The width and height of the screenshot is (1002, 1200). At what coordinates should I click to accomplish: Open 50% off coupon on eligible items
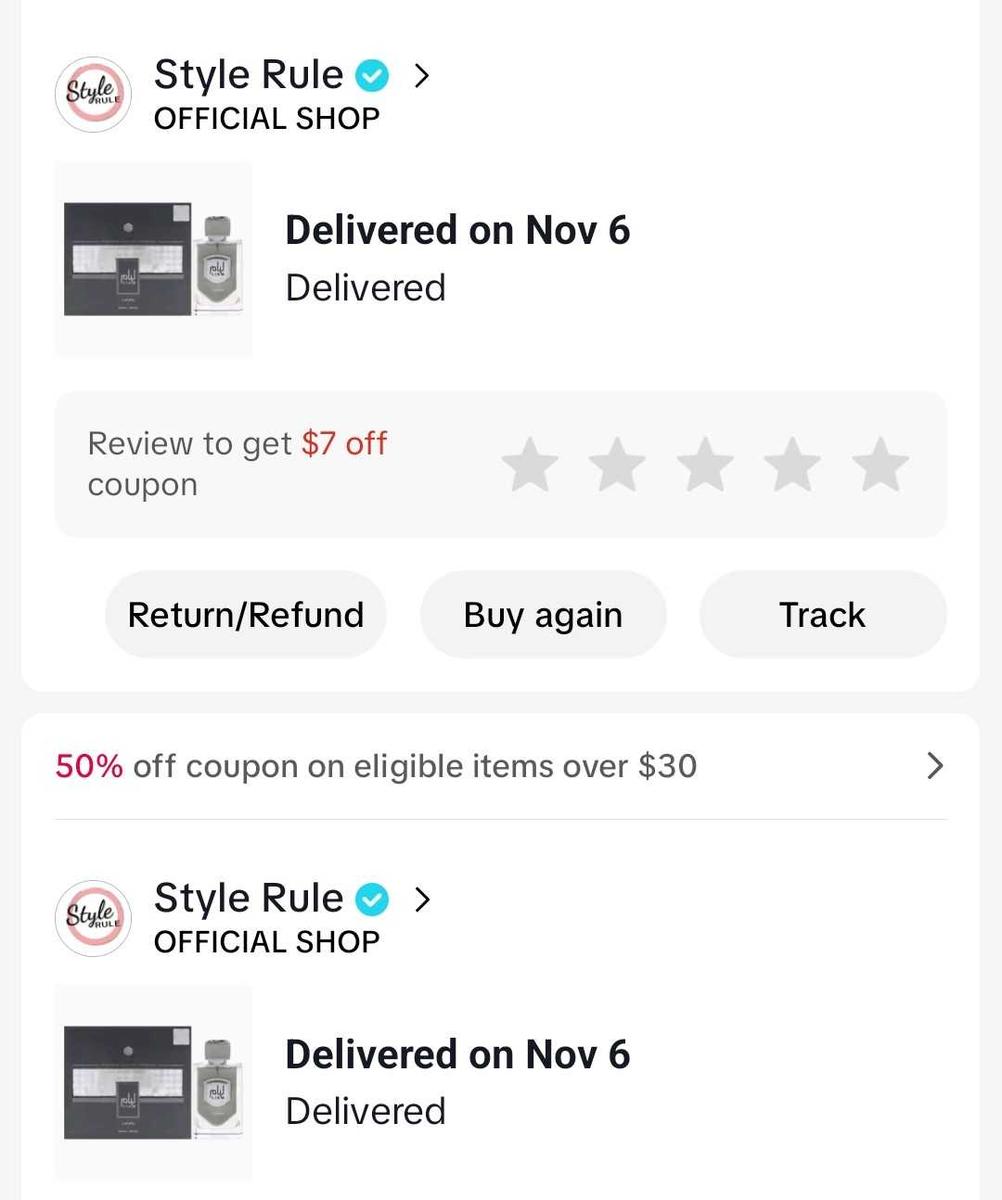tap(376, 766)
